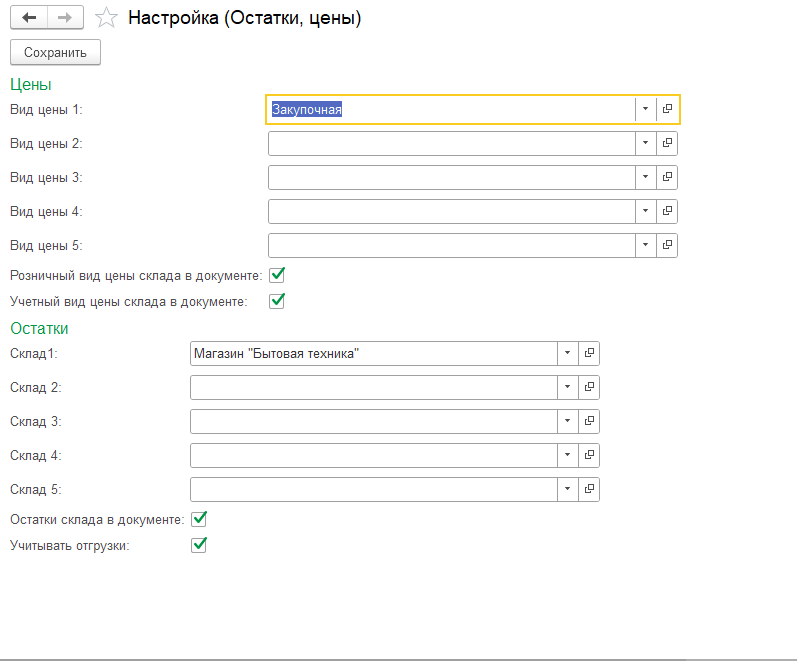Open the Склад 4 value form

589,455
